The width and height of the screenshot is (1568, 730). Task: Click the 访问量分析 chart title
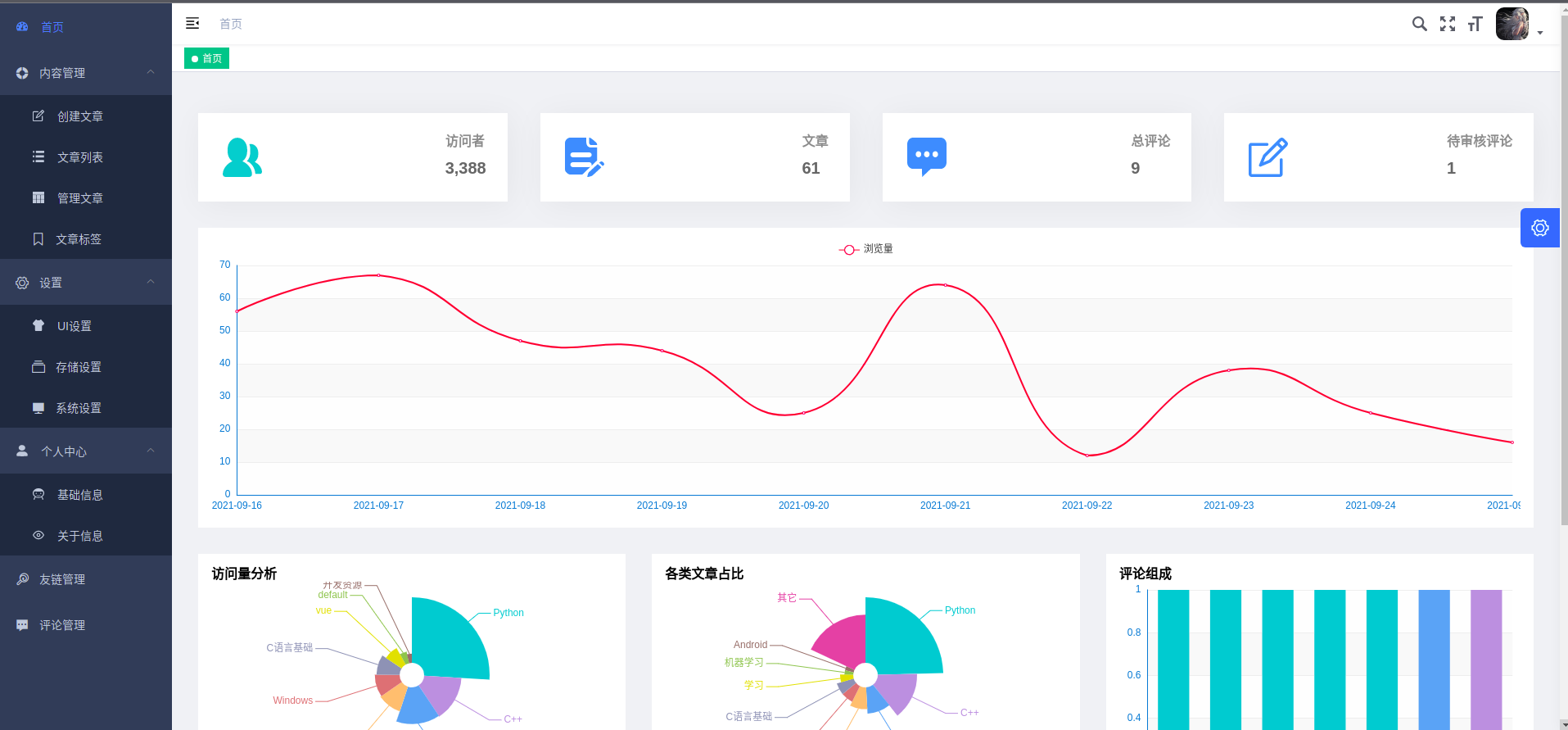(x=244, y=574)
